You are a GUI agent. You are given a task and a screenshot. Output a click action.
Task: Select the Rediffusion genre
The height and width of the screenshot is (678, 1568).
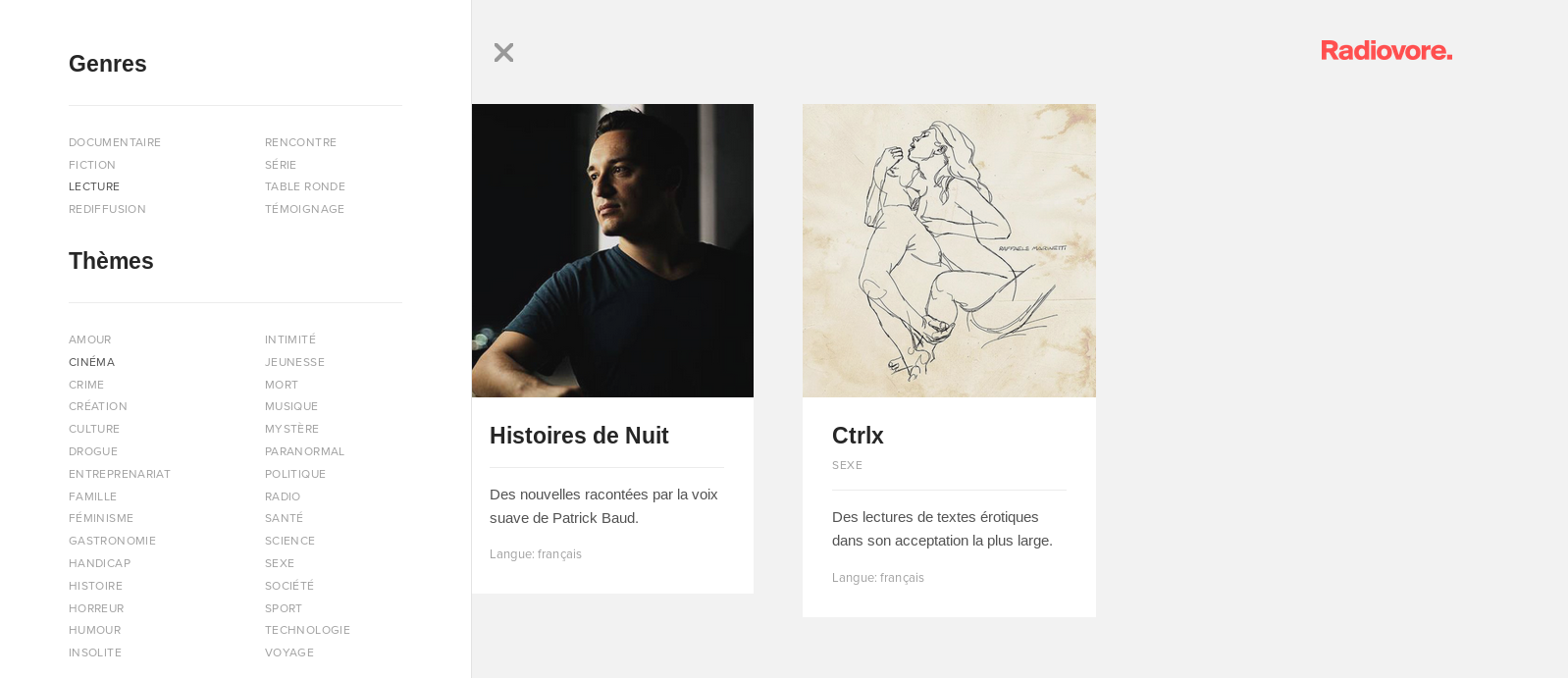[107, 209]
